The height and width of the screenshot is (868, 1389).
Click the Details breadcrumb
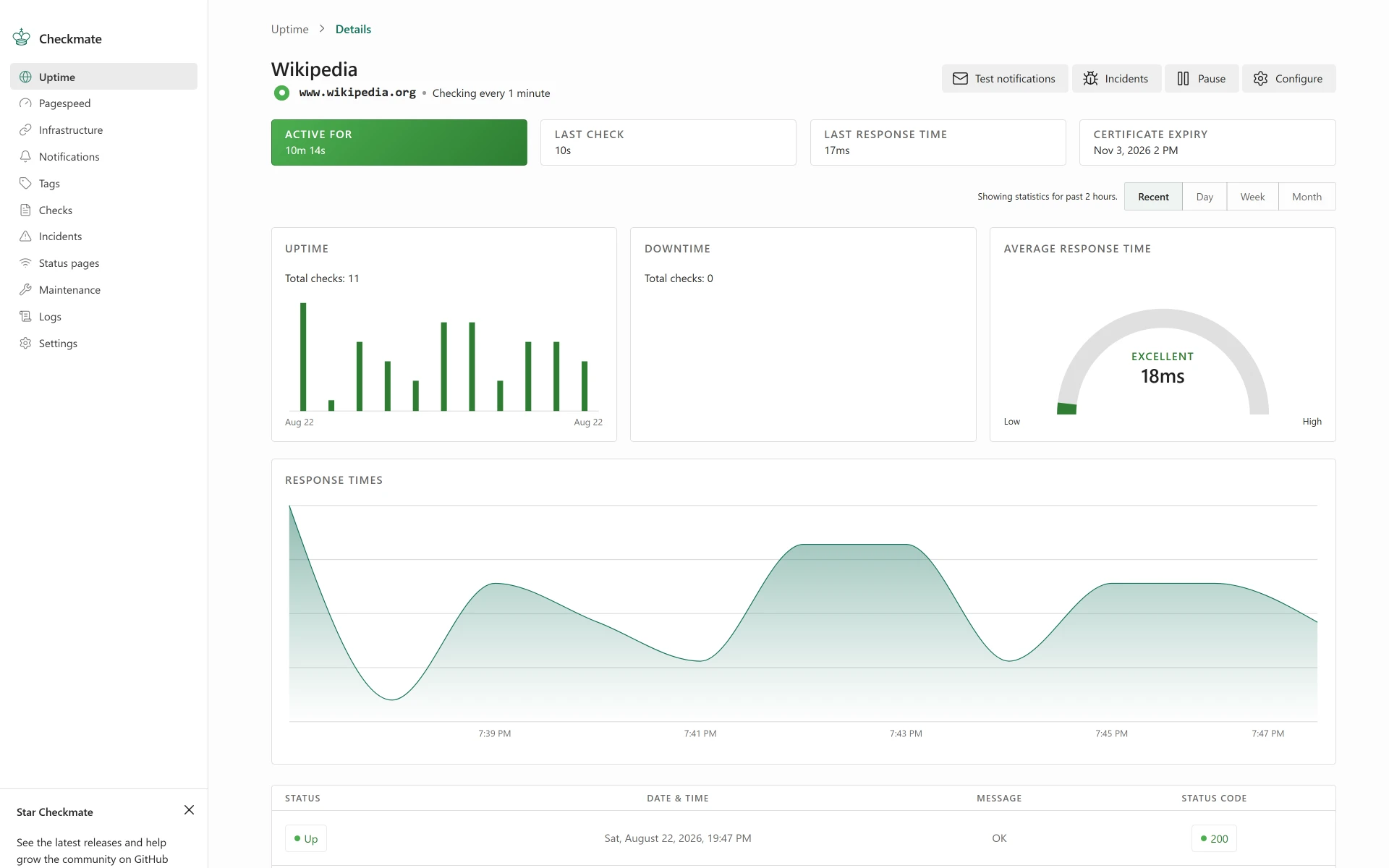353,29
